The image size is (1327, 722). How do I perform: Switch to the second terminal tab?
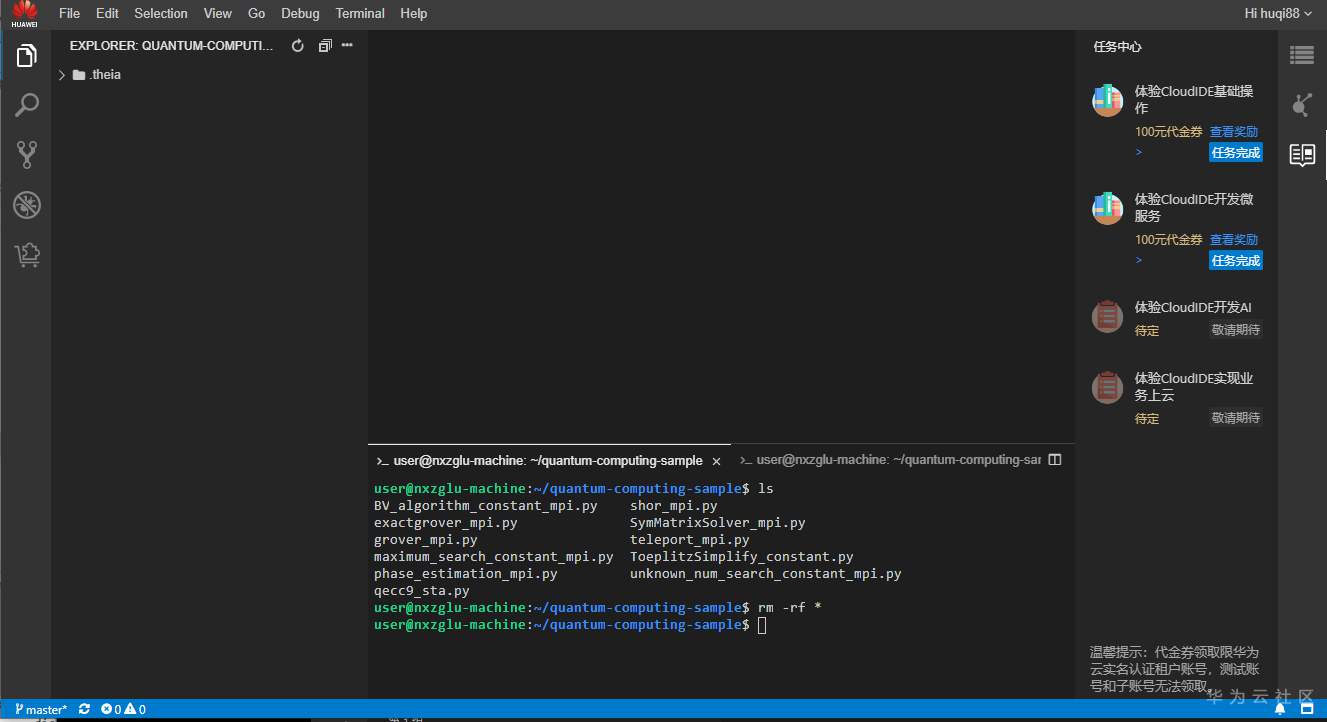890,460
